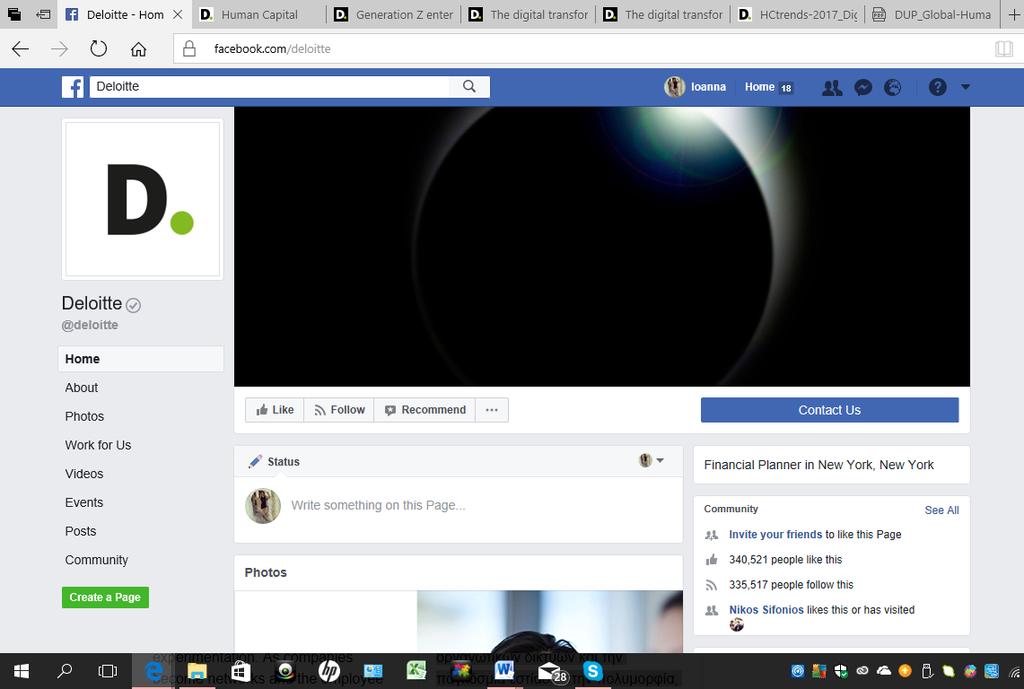Open taskbar search magnifier
Screen dimensions: 1024x689
(x=65, y=671)
